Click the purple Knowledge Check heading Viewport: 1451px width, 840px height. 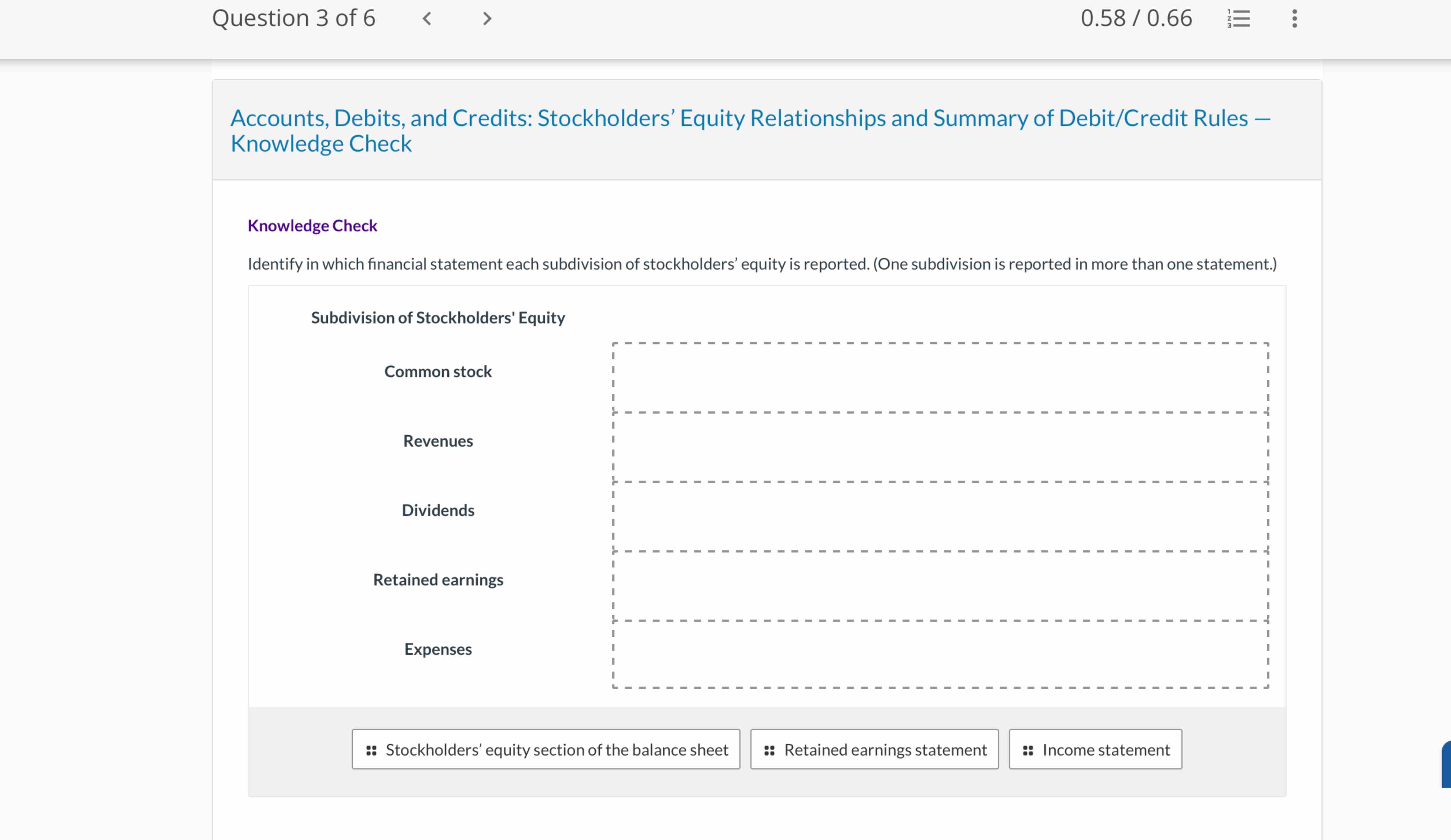pyautogui.click(x=312, y=226)
